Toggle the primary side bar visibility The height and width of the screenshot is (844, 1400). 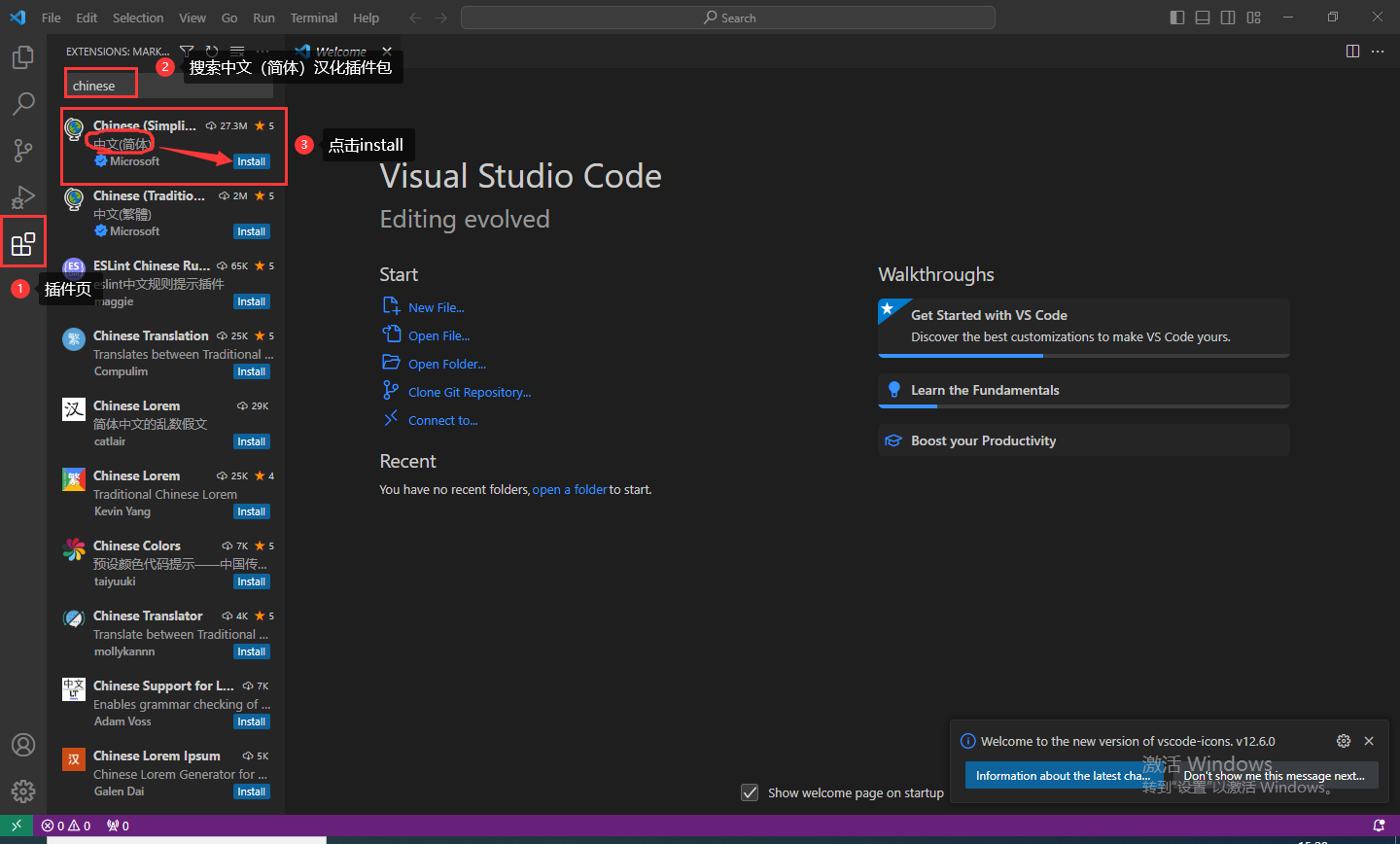click(1177, 18)
